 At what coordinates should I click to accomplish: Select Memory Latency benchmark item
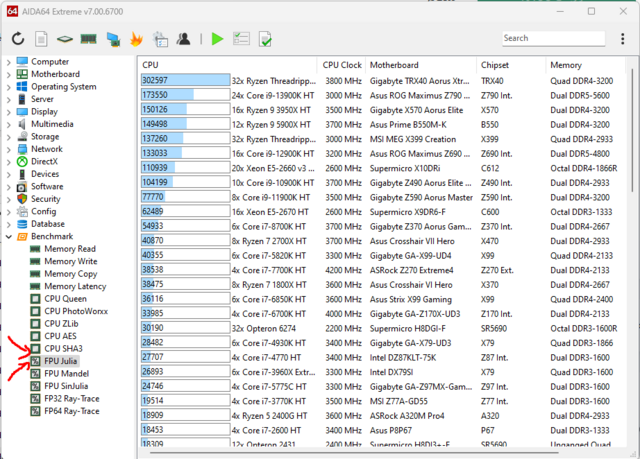pos(76,286)
